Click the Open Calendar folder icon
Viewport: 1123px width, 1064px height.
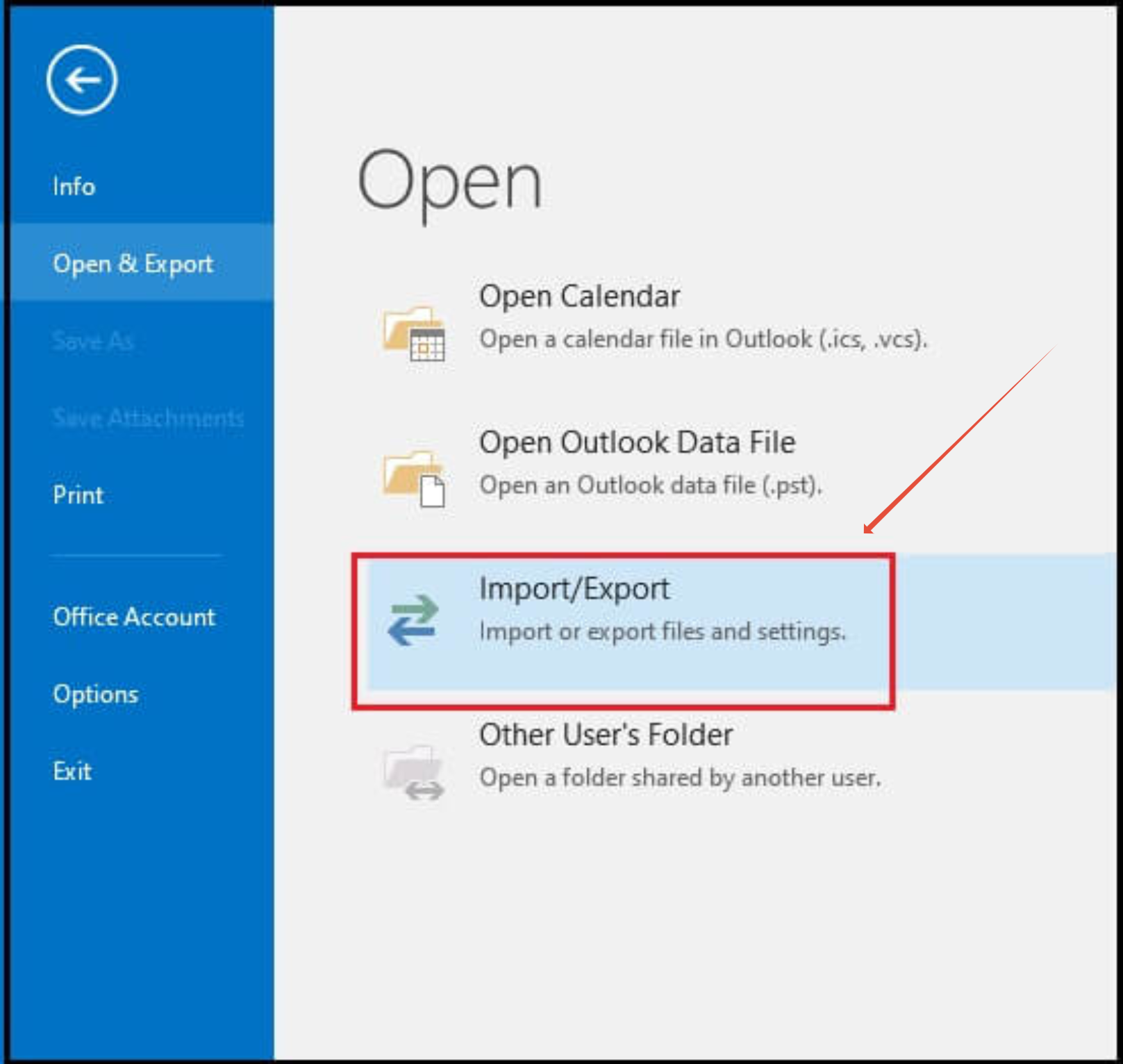click(414, 333)
